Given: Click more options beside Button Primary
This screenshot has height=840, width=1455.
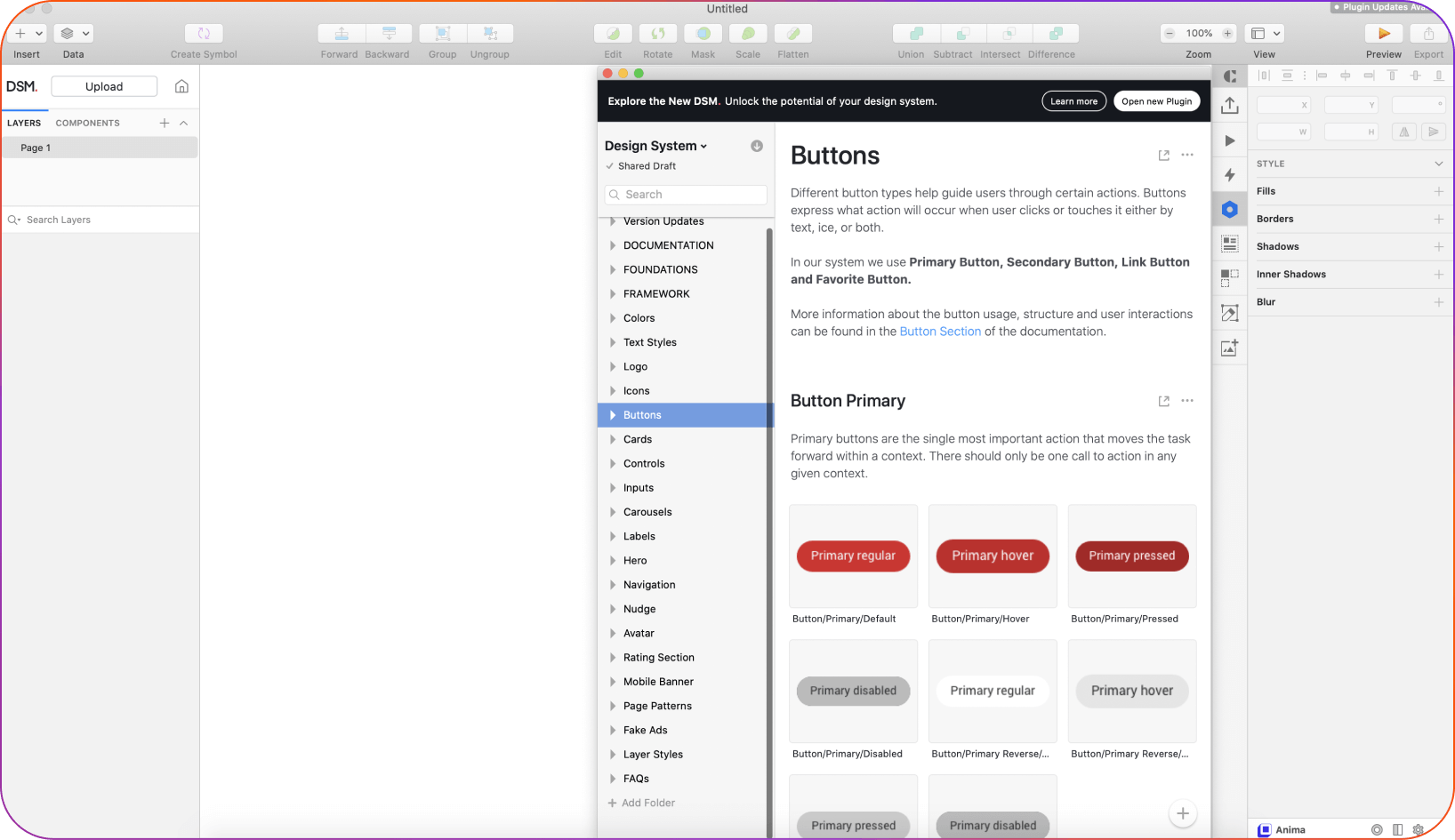Looking at the screenshot, I should [x=1187, y=401].
